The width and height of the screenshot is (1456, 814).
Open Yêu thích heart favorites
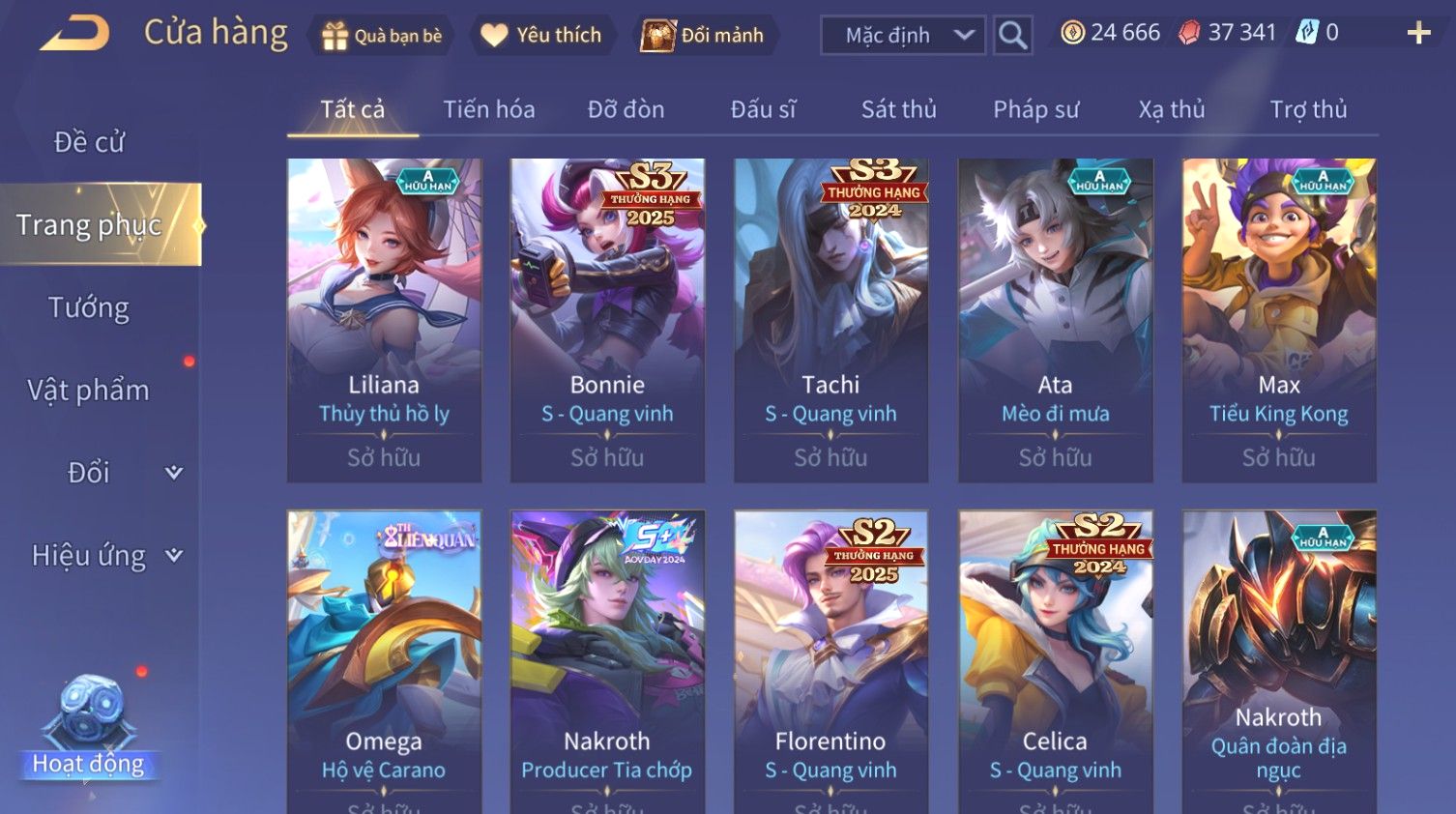coord(494,36)
